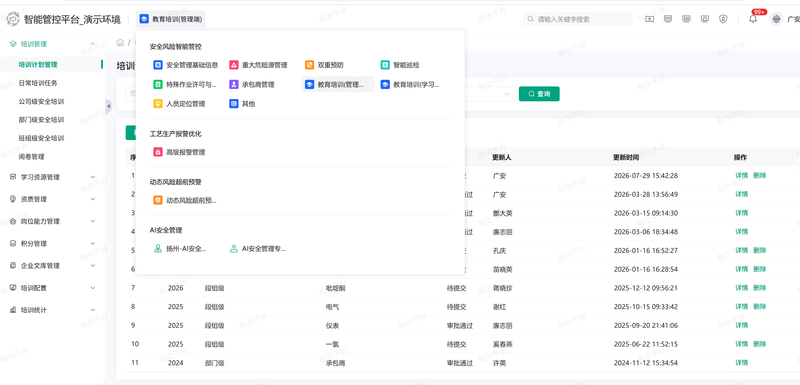Click 删除 for 孔庆 row

tap(760, 250)
